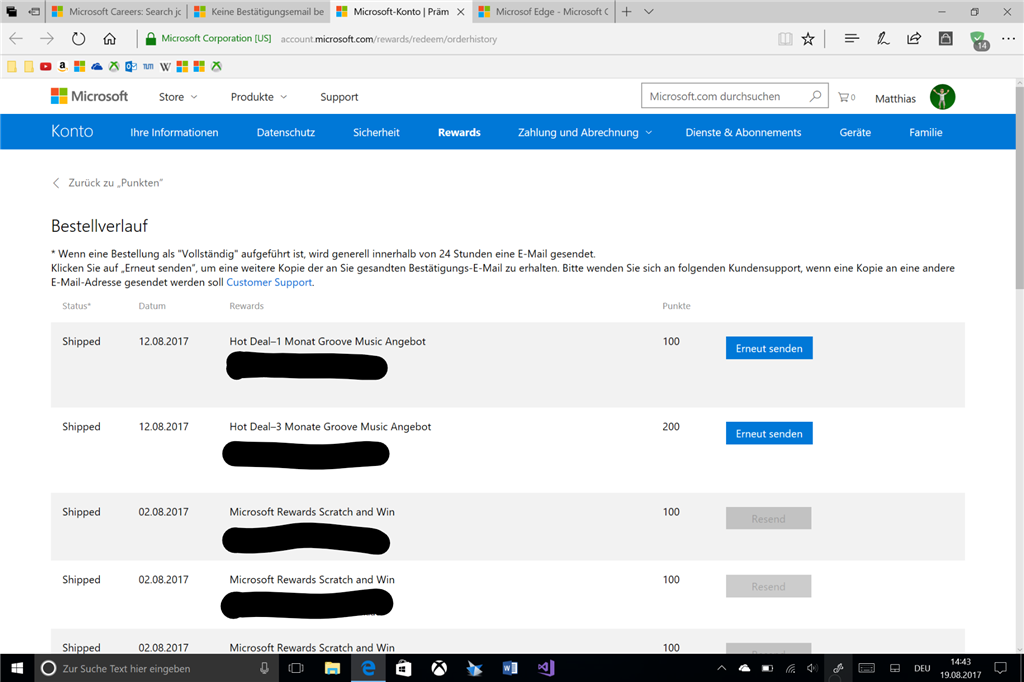Open the Edge Hub icon

(852, 39)
